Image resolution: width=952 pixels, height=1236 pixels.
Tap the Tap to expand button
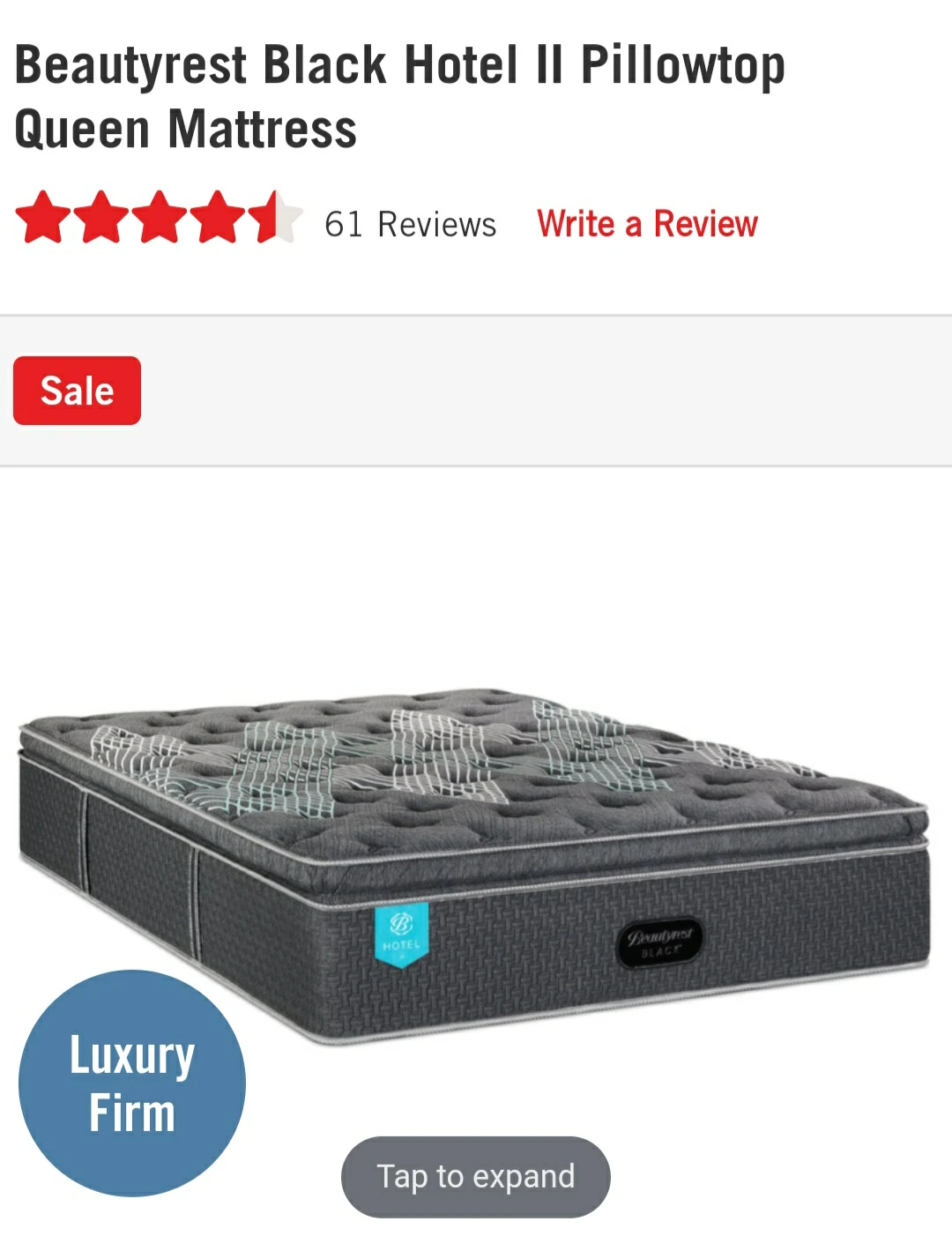(476, 1177)
